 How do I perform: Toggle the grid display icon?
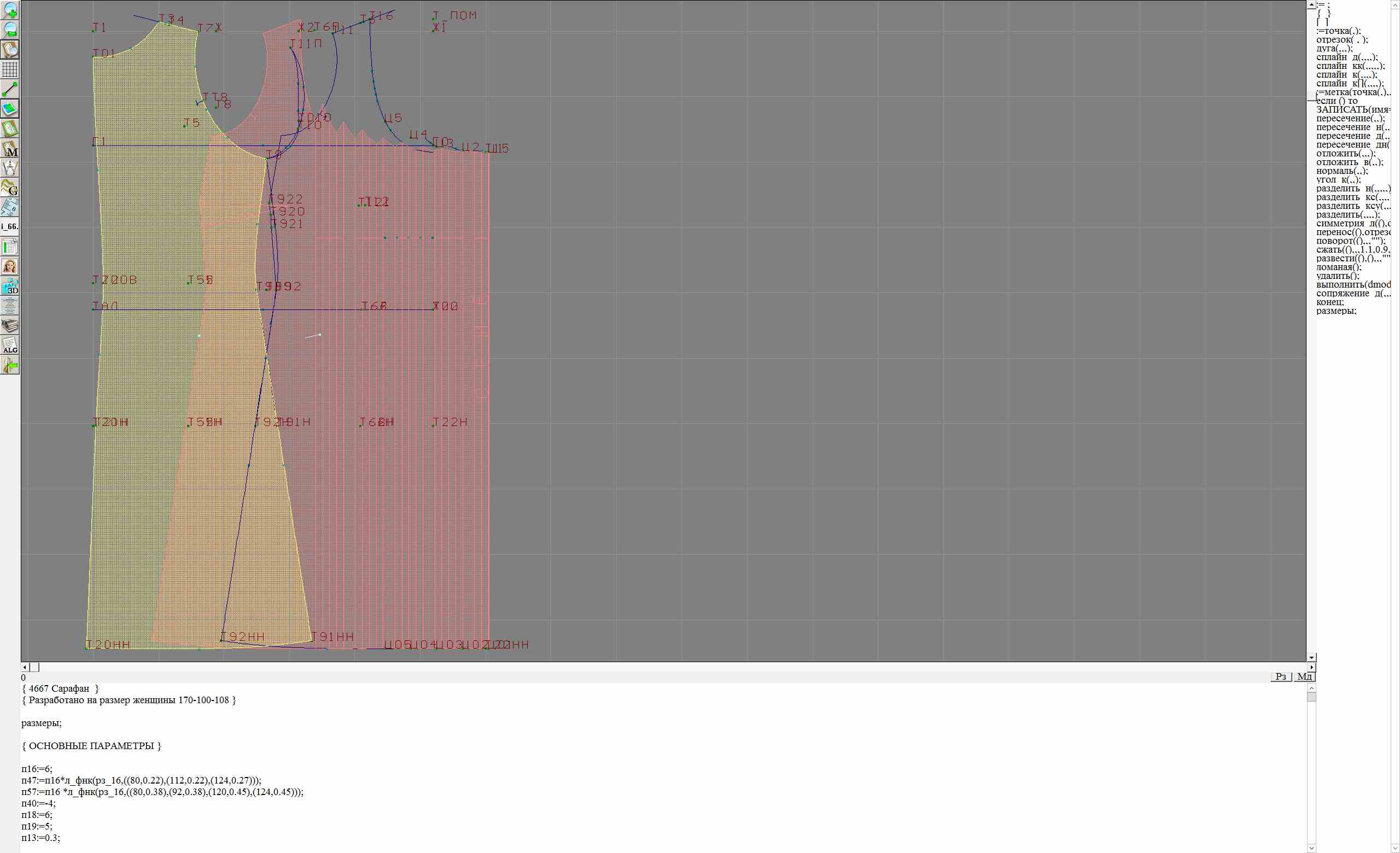click(x=10, y=69)
